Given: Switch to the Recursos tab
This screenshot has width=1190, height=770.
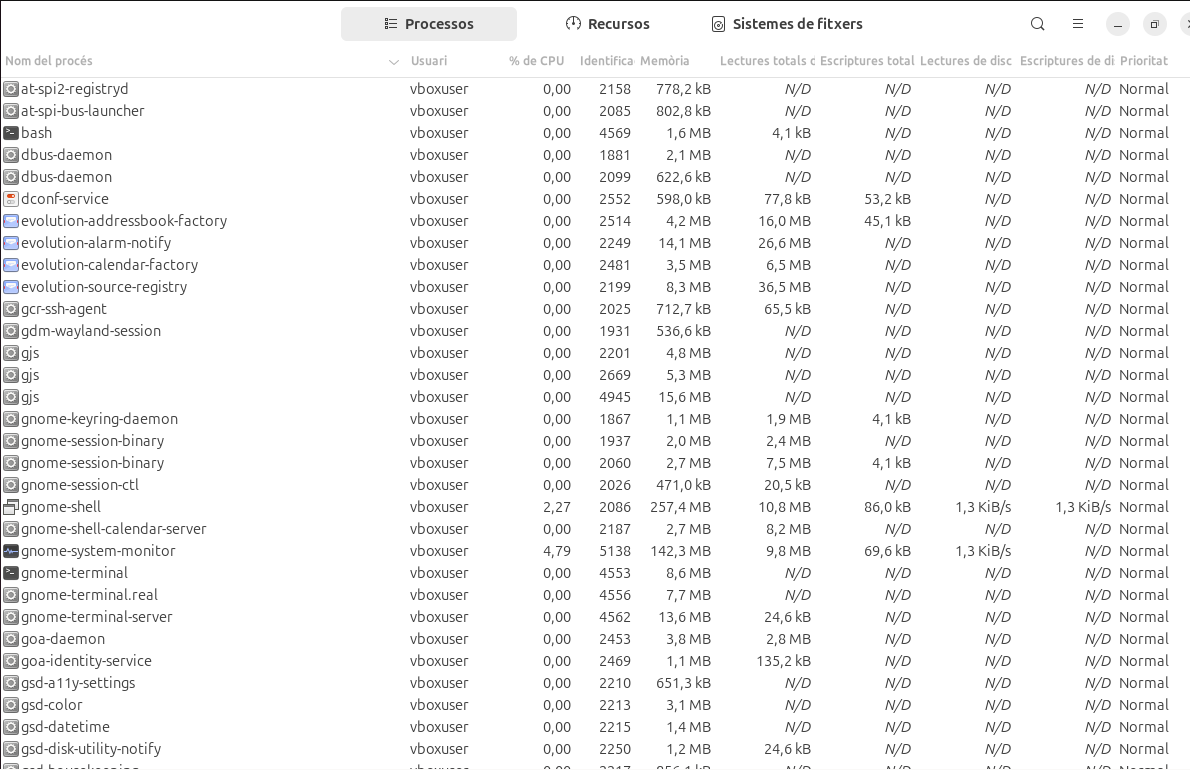Looking at the screenshot, I should click(x=607, y=24).
